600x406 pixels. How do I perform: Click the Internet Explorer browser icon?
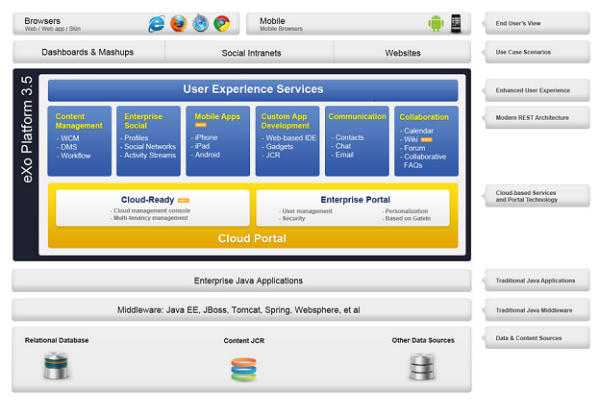tap(156, 24)
